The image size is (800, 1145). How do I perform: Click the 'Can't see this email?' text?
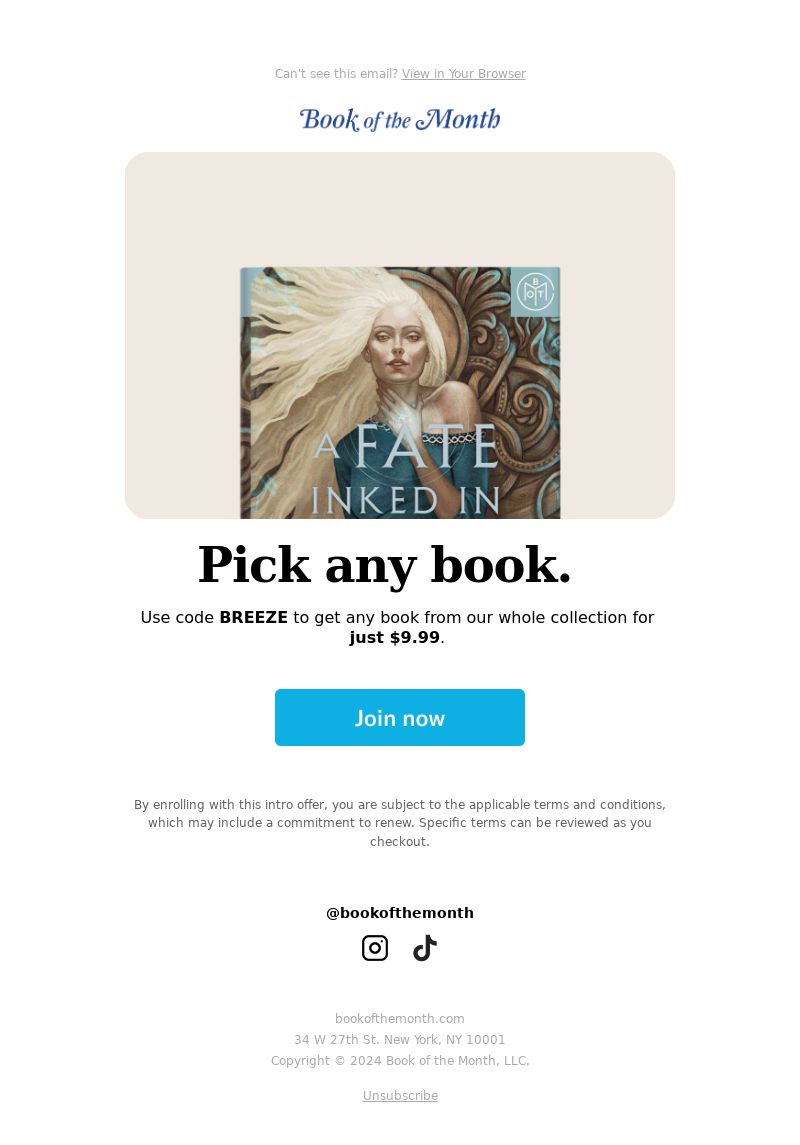click(x=336, y=74)
